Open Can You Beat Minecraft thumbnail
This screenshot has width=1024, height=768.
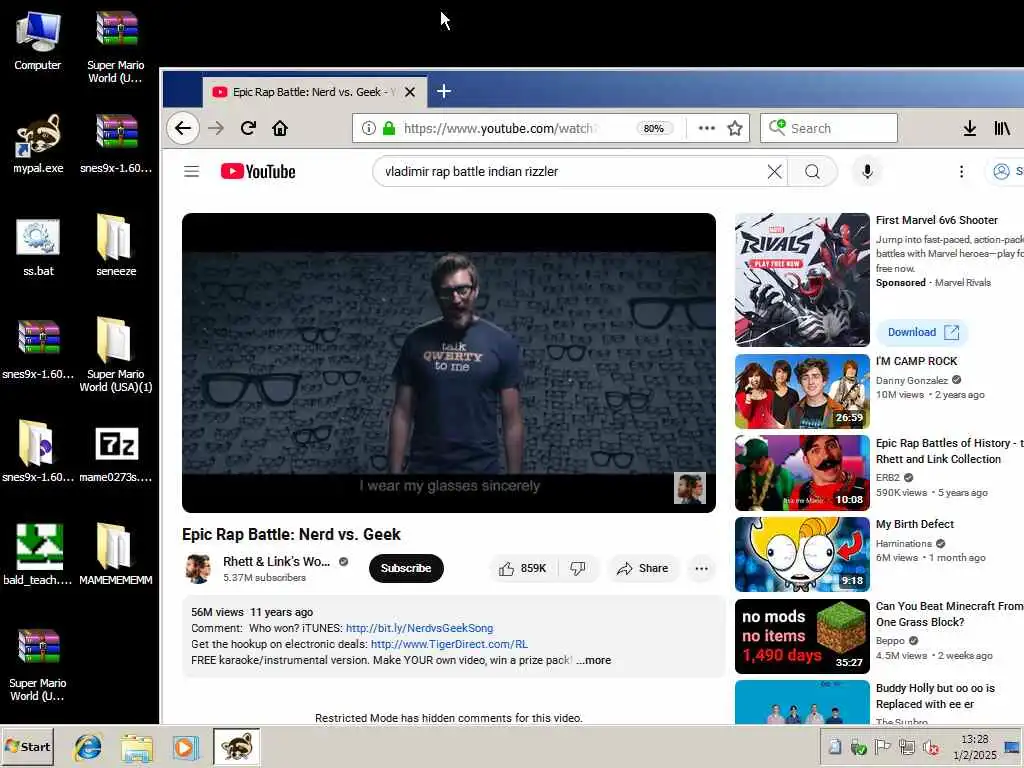(x=802, y=636)
